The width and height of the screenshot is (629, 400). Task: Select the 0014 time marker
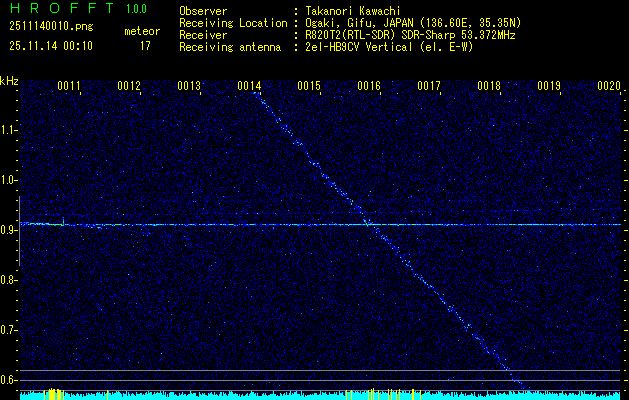(x=249, y=87)
